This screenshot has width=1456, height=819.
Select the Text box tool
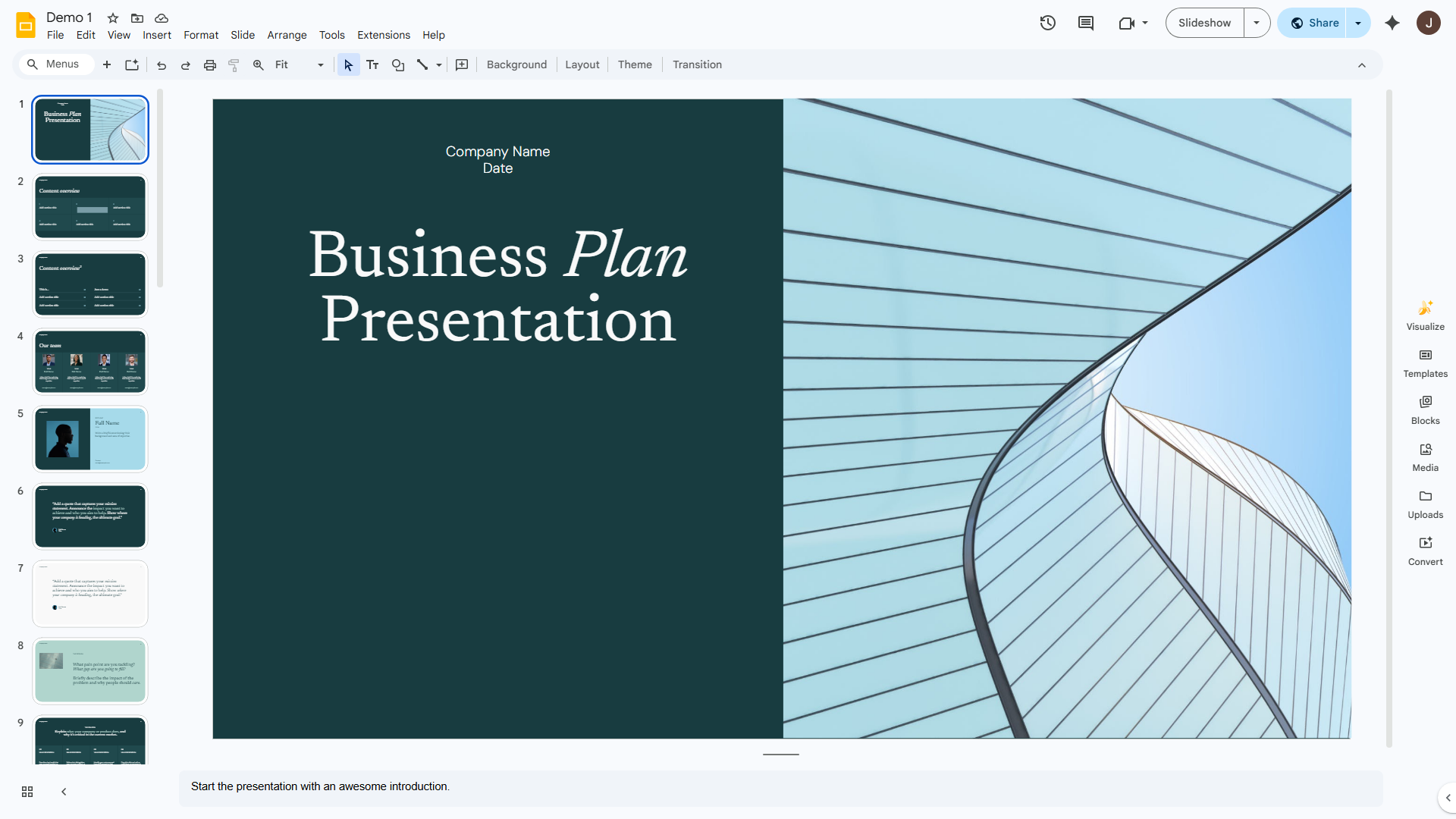pyautogui.click(x=372, y=64)
